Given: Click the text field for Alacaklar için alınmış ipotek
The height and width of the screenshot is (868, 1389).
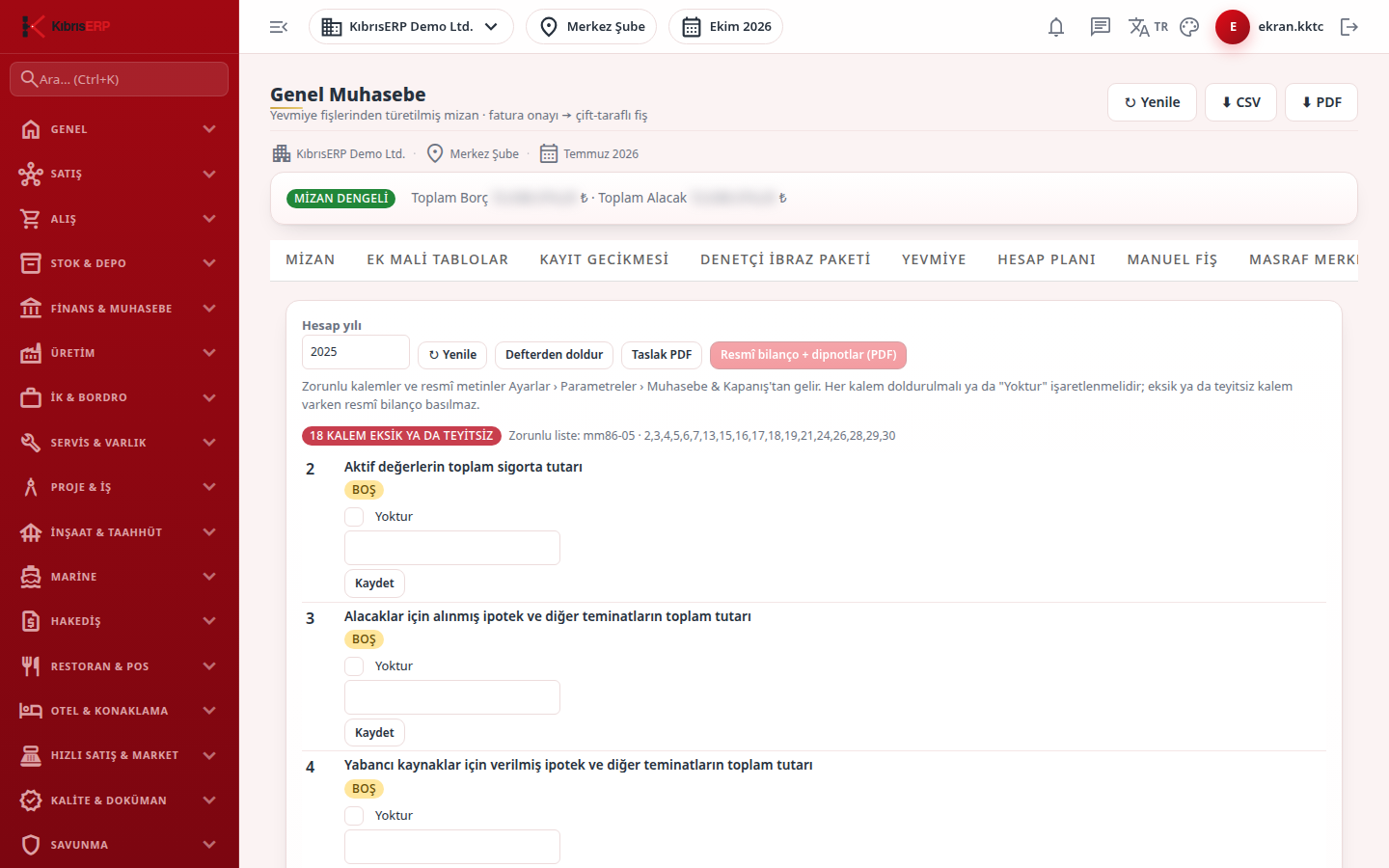Looking at the screenshot, I should point(452,697).
